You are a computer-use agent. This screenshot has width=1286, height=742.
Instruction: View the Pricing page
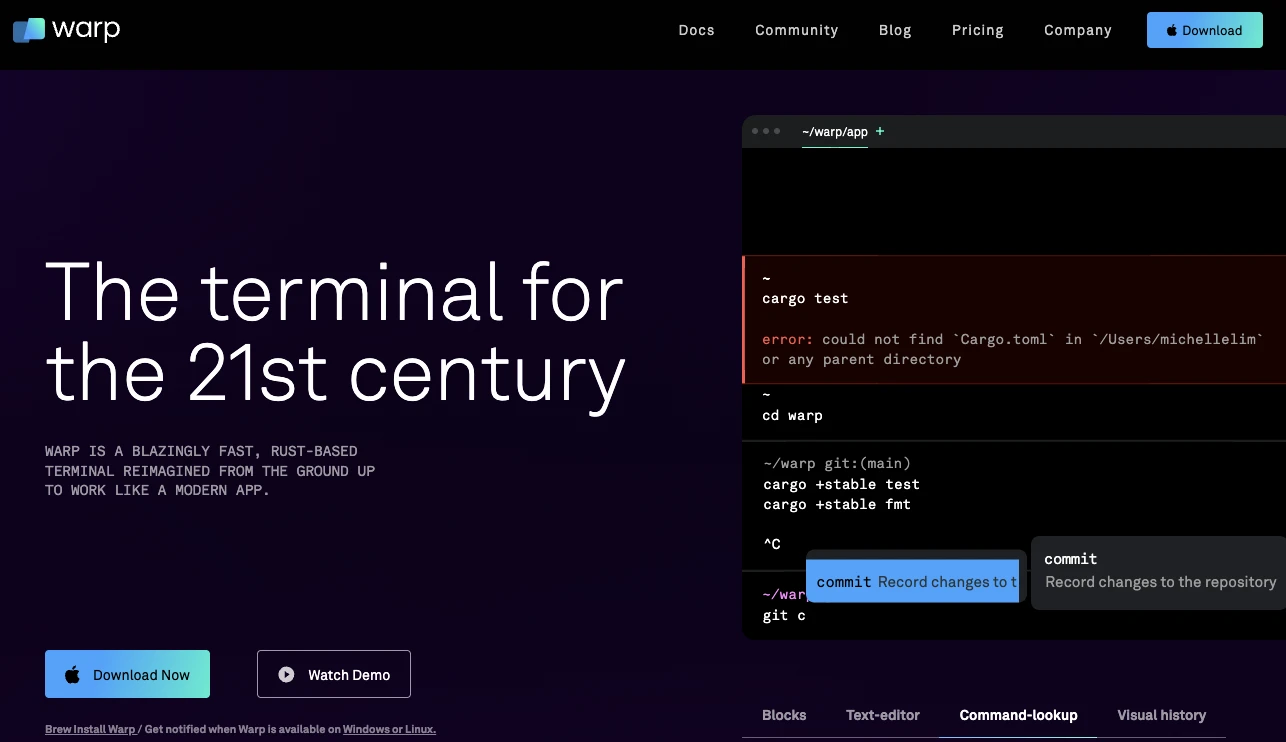(x=977, y=30)
